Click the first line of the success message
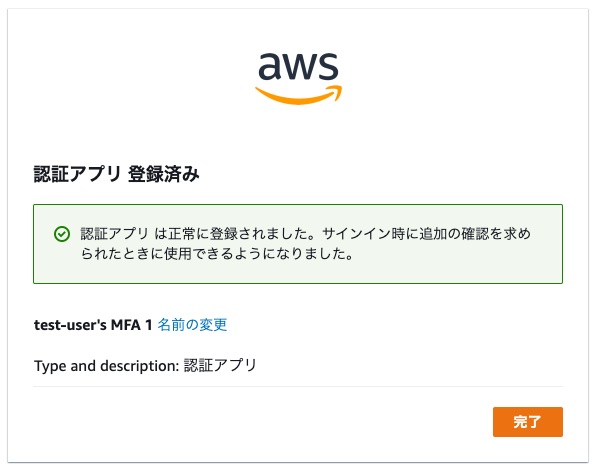 (305, 234)
